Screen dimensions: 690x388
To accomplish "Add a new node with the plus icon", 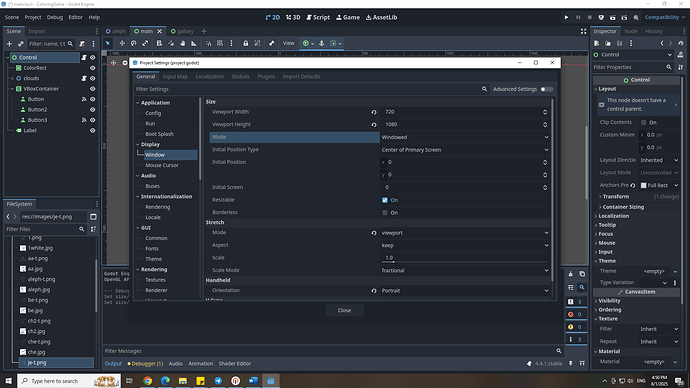I will click(9, 44).
